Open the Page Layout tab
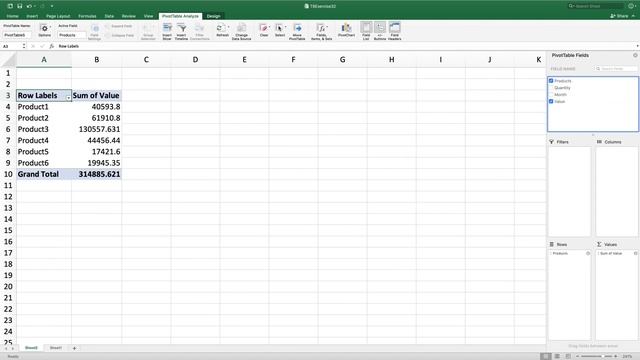640x360 pixels. (x=58, y=16)
